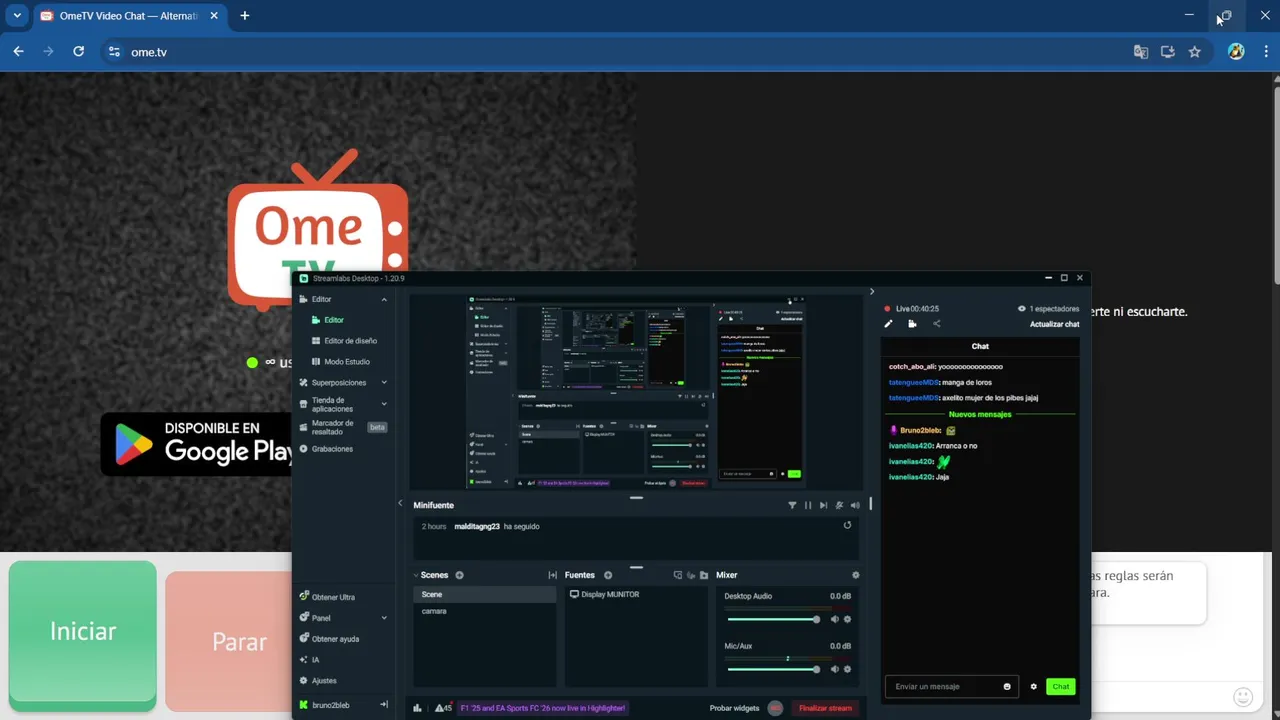Click Finalizar stream button
This screenshot has width=1280, height=720.
click(x=825, y=708)
